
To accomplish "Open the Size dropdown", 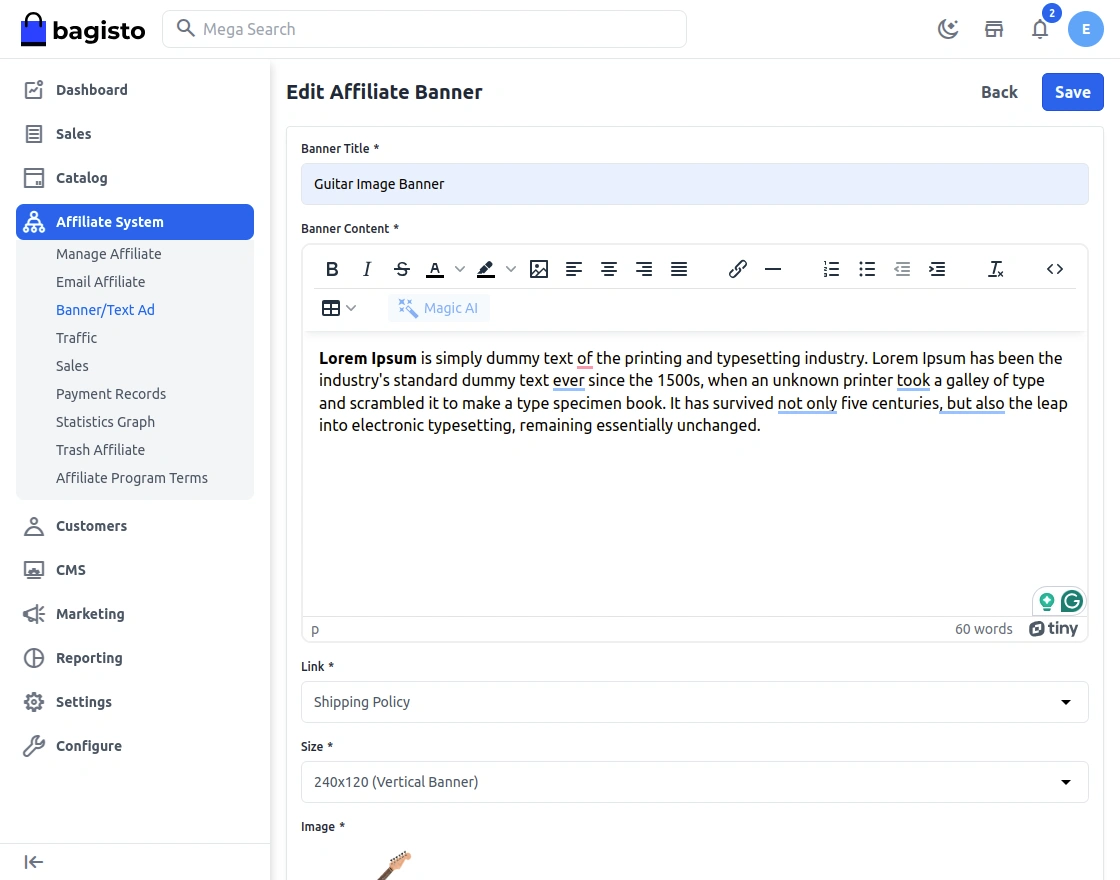I will [694, 782].
